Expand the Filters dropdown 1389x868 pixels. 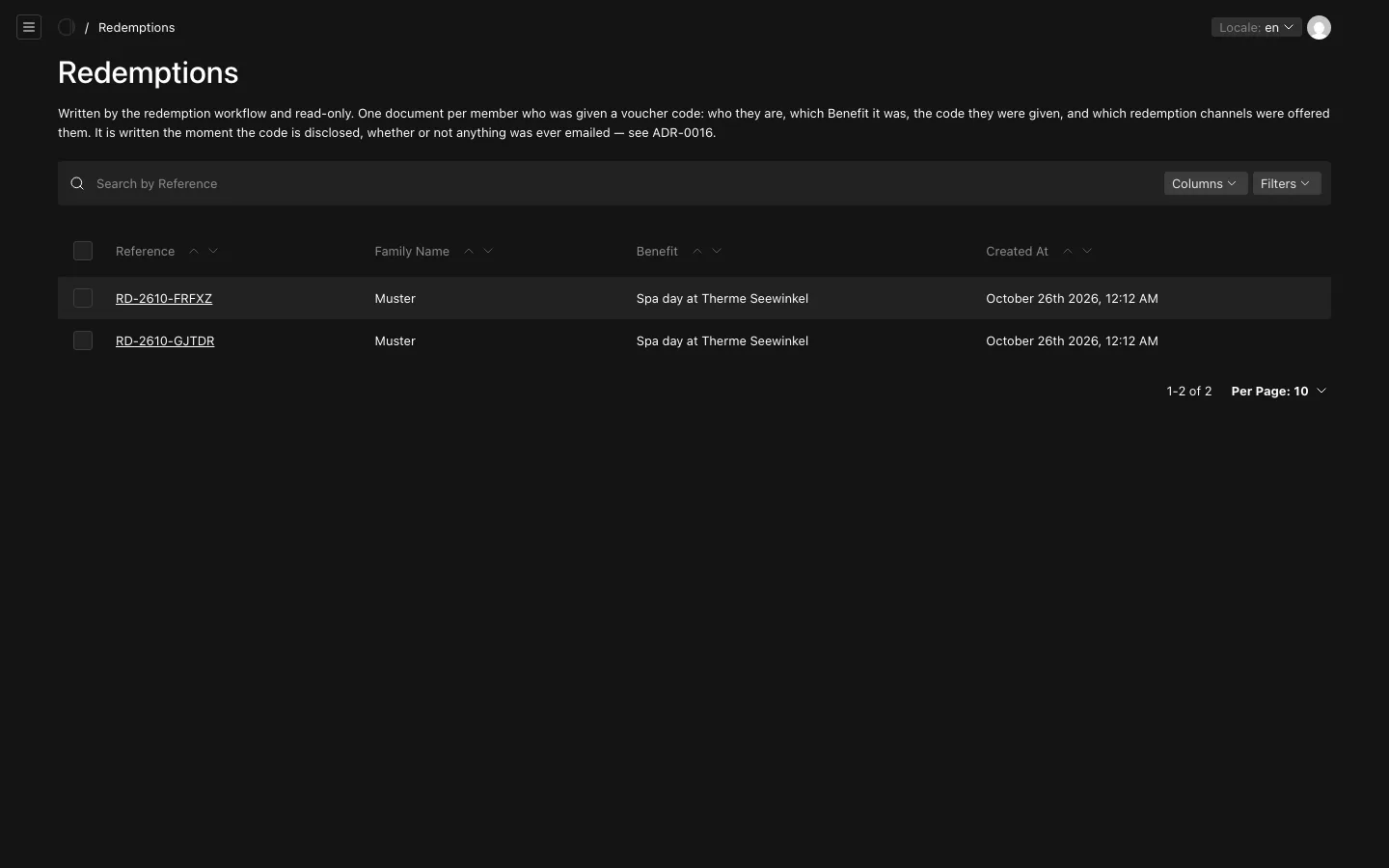1287,183
